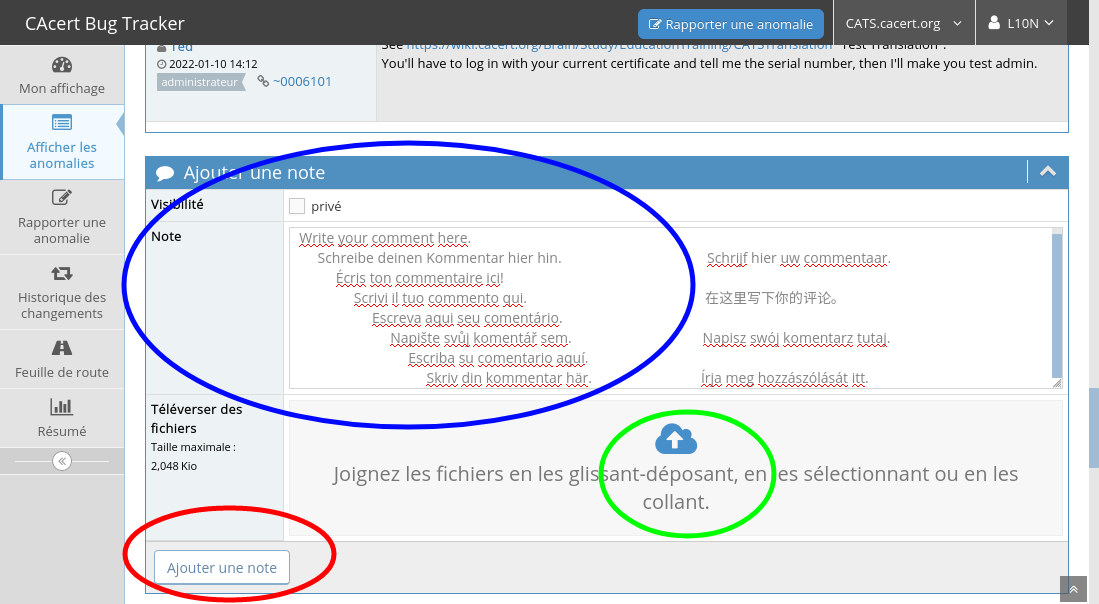Image resolution: width=1099 pixels, height=604 pixels.
Task: Submit with the Ajouter une note button
Action: pyautogui.click(x=221, y=568)
